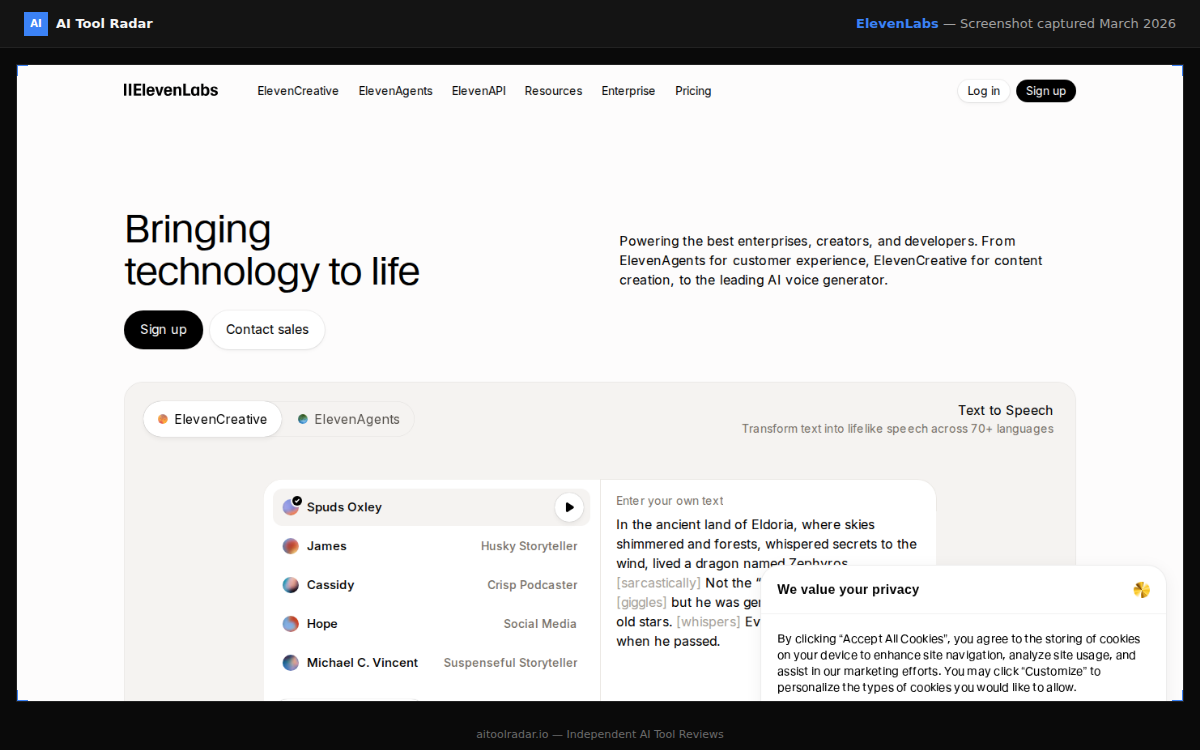The height and width of the screenshot is (750, 1200).
Task: Click into the Eldoria sample text area
Action: pyautogui.click(x=766, y=582)
